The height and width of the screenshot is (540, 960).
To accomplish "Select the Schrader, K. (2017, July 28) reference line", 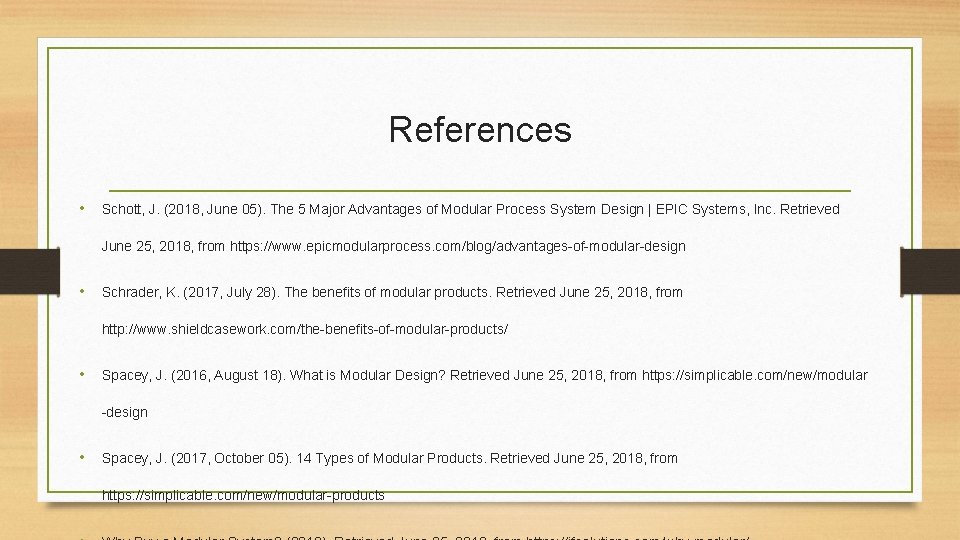I will [x=392, y=292].
